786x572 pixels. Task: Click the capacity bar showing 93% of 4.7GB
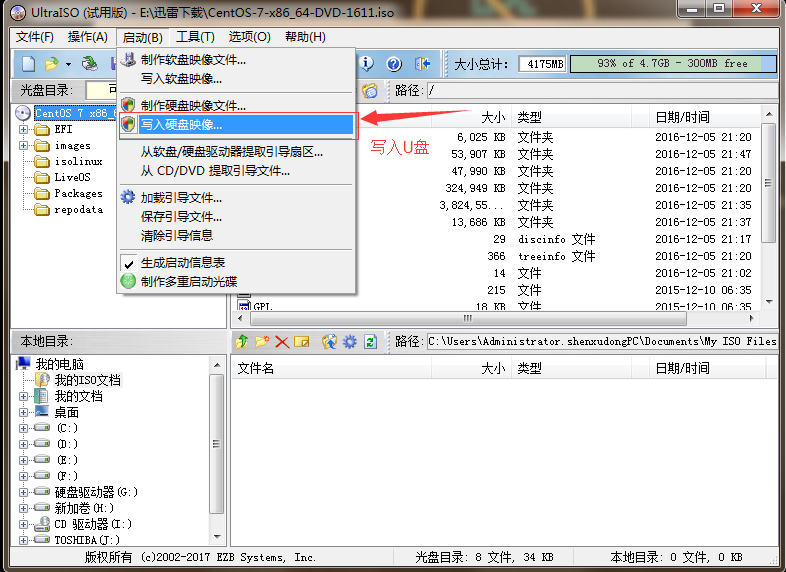coord(673,64)
